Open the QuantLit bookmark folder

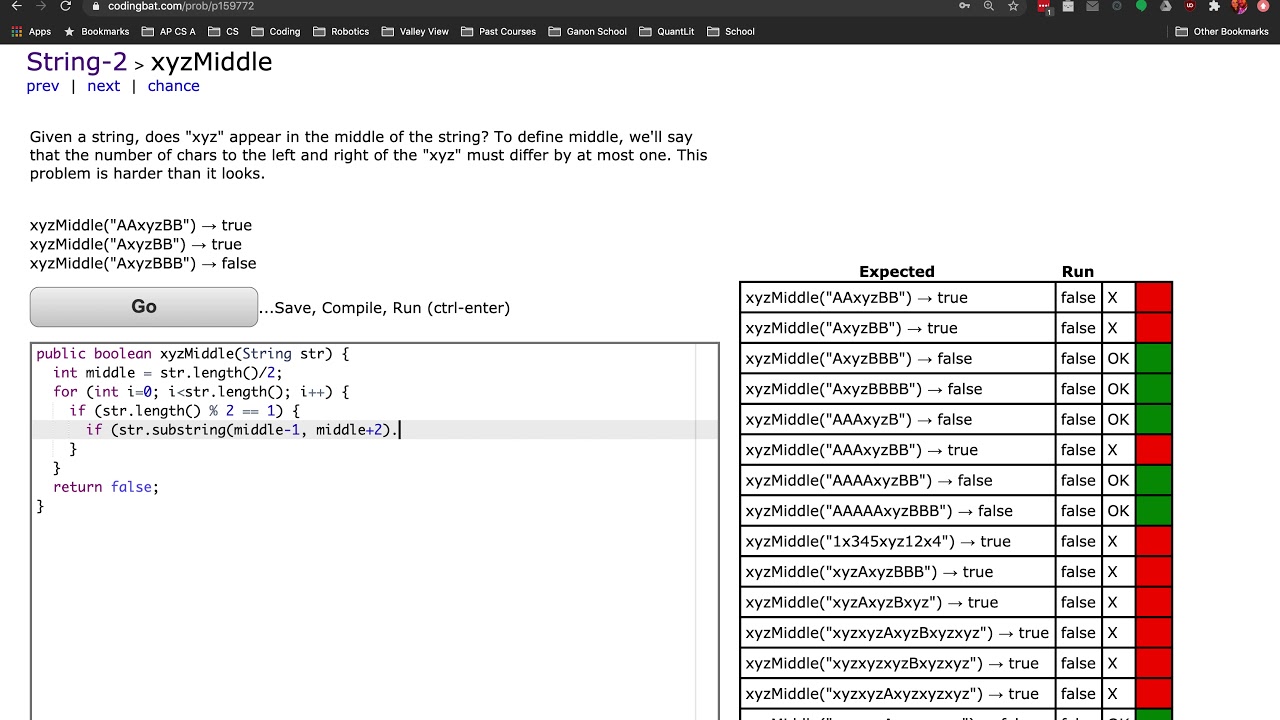(666, 31)
